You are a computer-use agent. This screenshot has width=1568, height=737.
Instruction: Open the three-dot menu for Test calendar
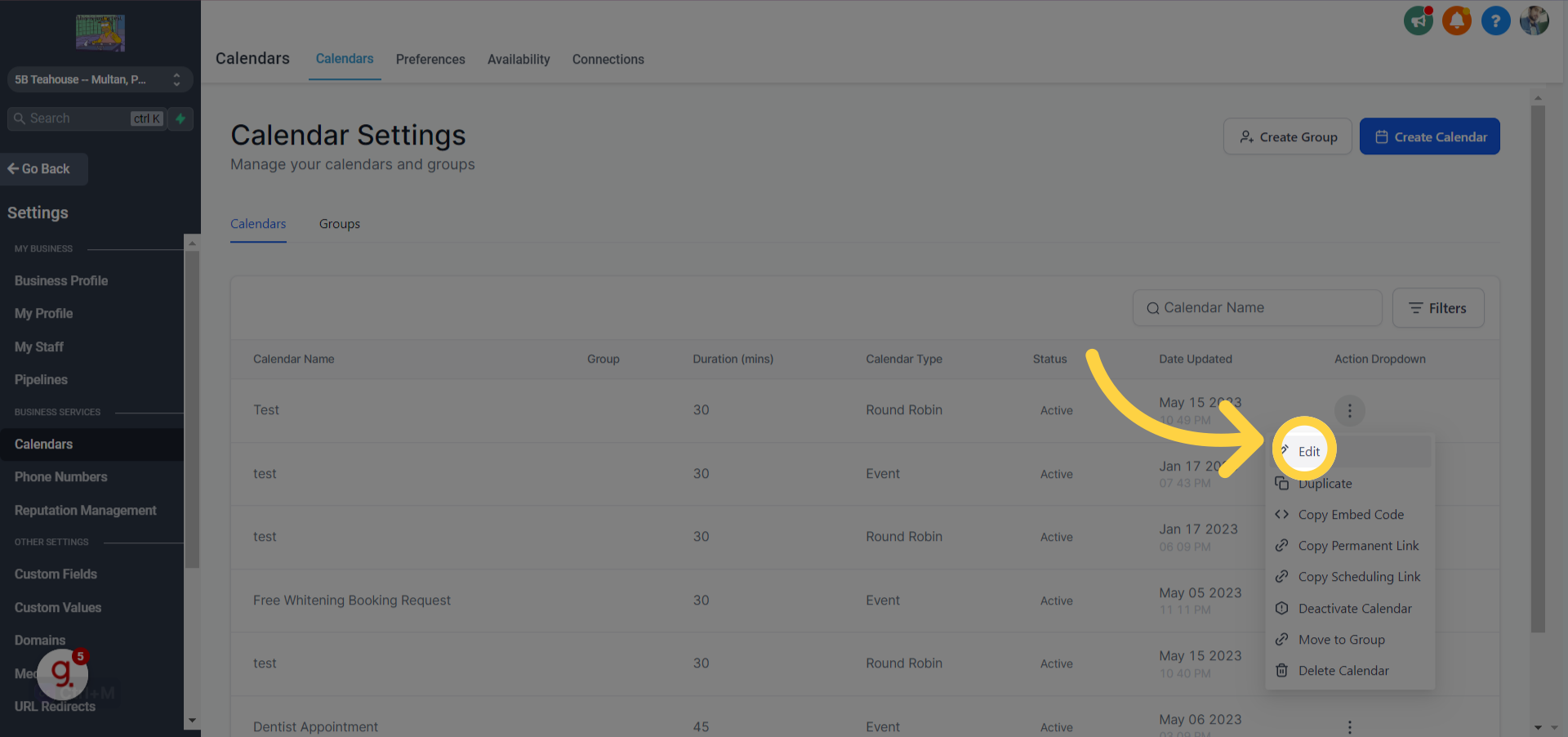1349,410
